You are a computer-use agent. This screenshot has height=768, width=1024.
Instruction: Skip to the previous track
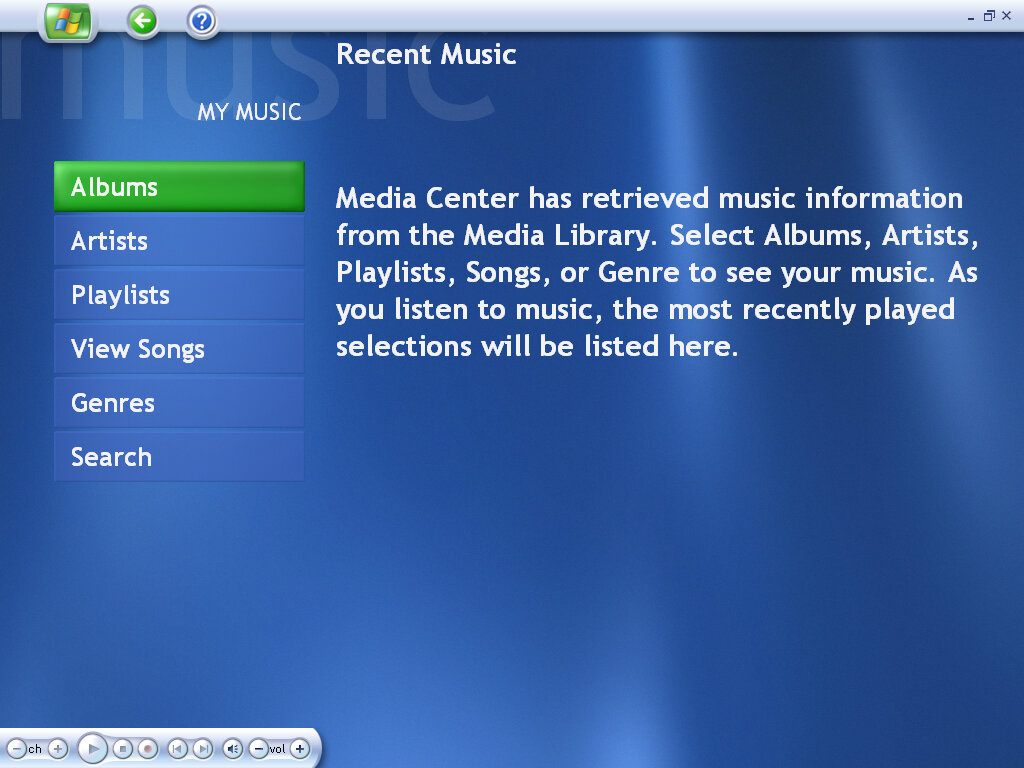point(176,749)
